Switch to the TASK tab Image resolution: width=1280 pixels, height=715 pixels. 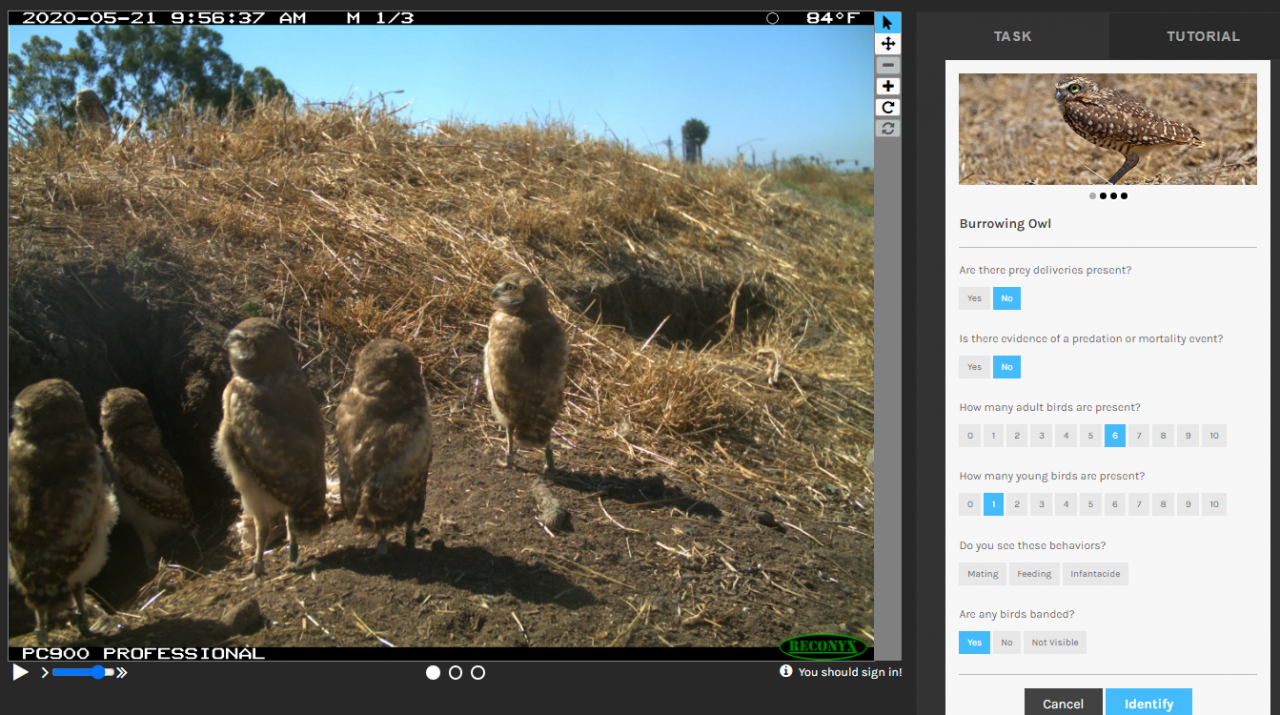[x=1013, y=36]
